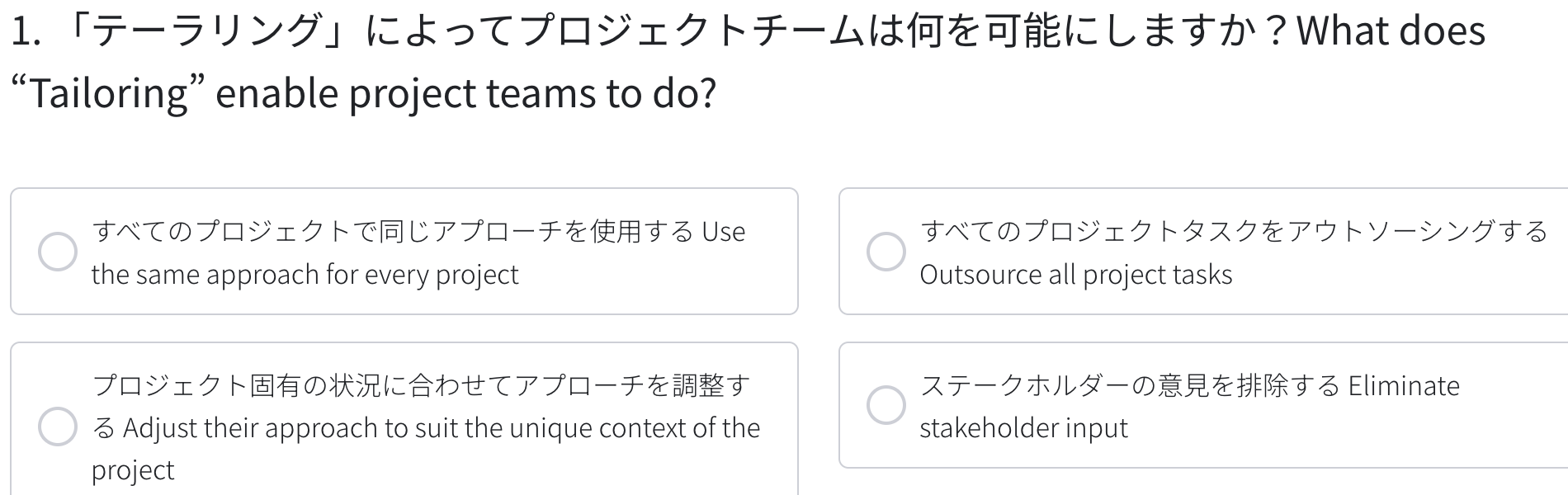
Task: Click the question number '1.'
Action: tap(26, 31)
